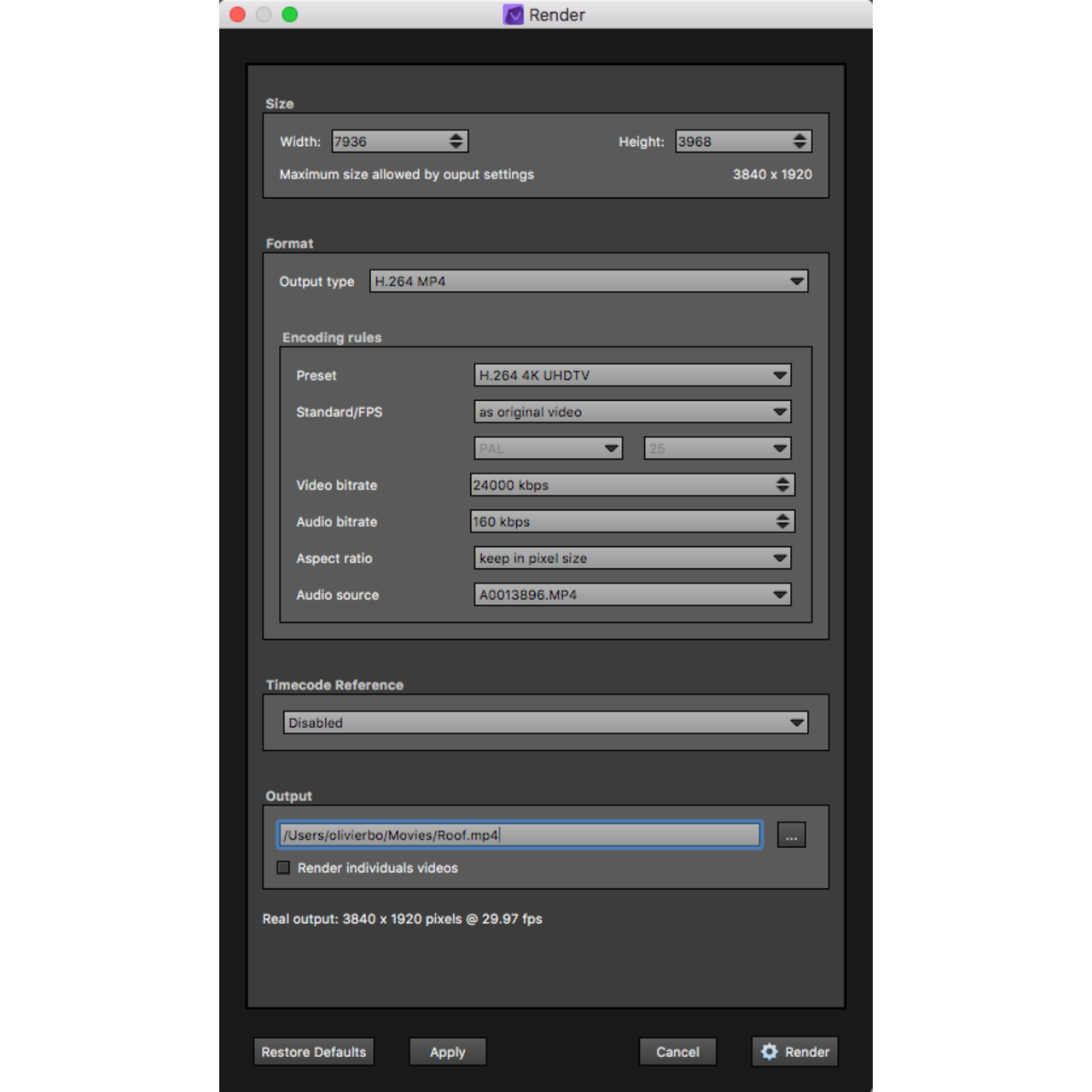
Task: Choose an Audio source from dropdown
Action: [632, 595]
